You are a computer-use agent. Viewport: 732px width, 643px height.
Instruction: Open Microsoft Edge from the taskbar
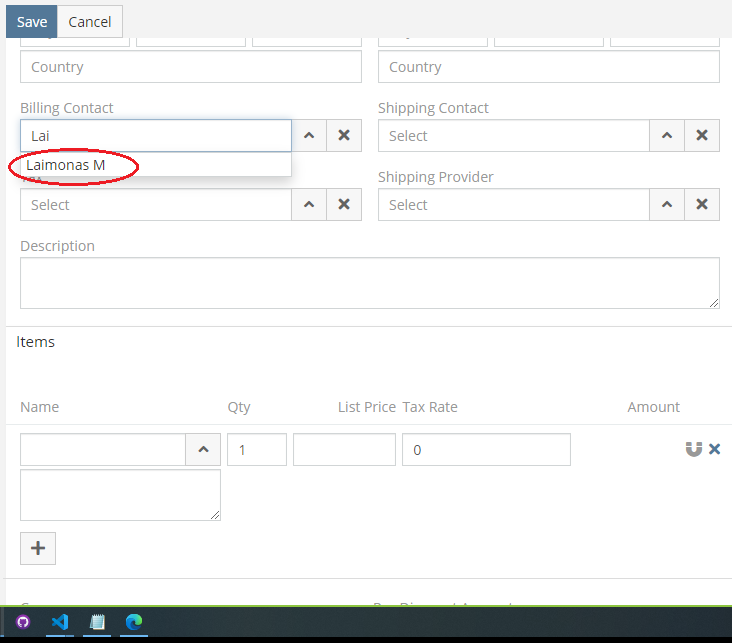(x=133, y=621)
